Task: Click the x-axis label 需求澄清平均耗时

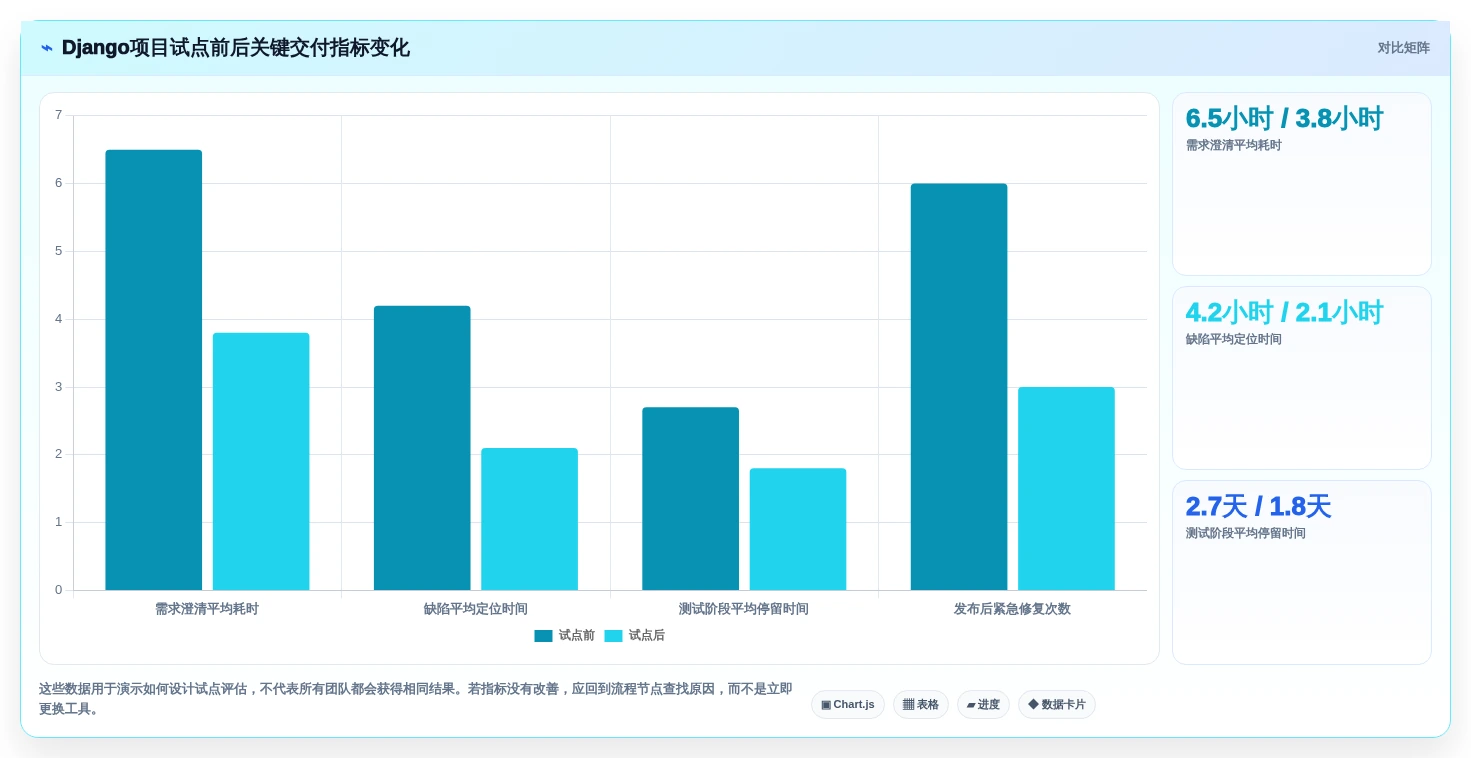Action: (207, 609)
